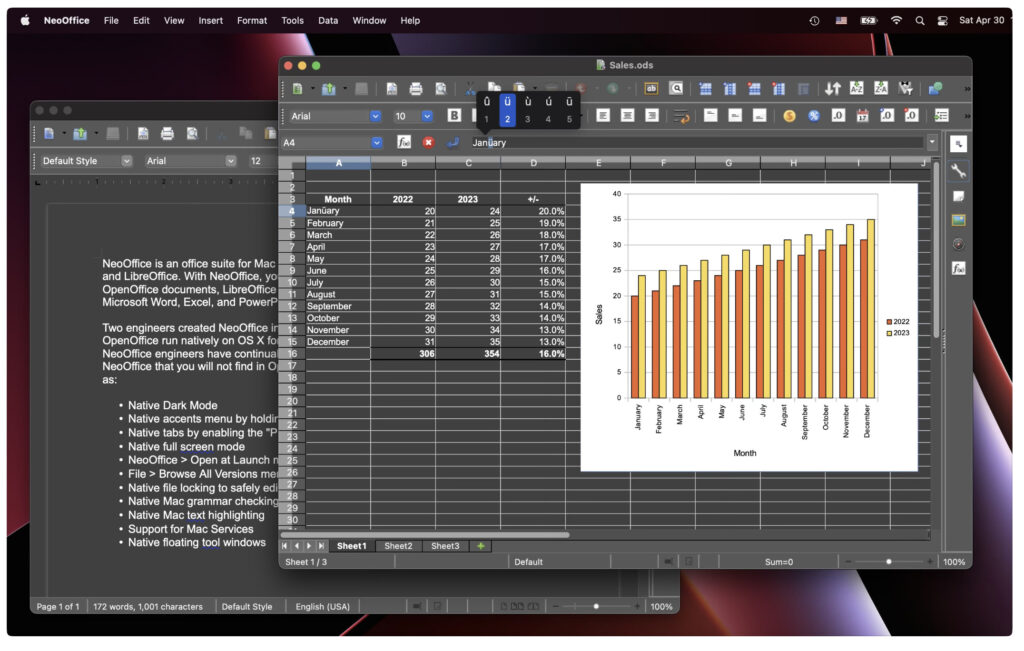Open the Format menu in menu bar
This screenshot has width=1024, height=651.
click(252, 20)
